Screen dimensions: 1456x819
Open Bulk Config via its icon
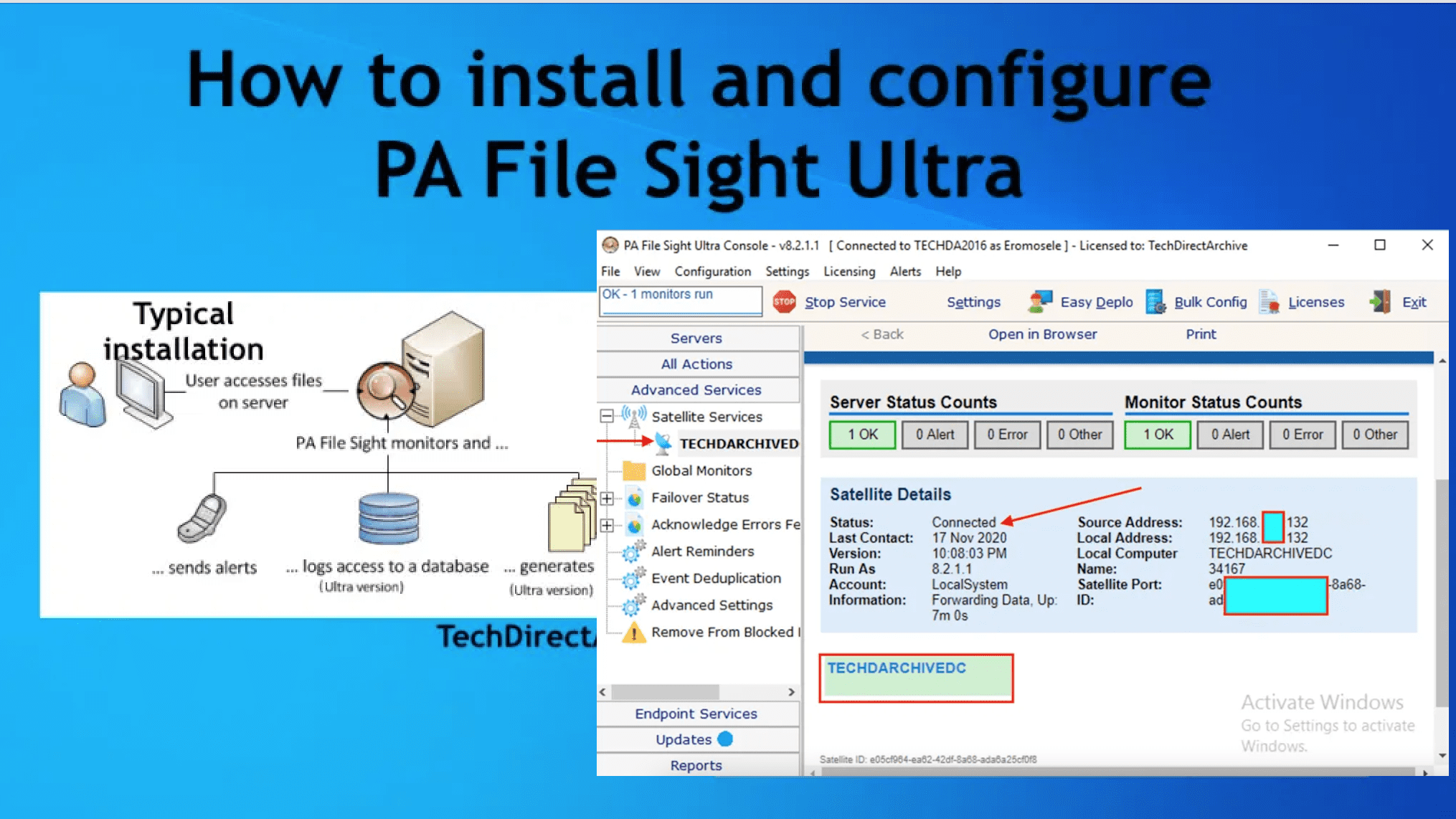point(1155,302)
